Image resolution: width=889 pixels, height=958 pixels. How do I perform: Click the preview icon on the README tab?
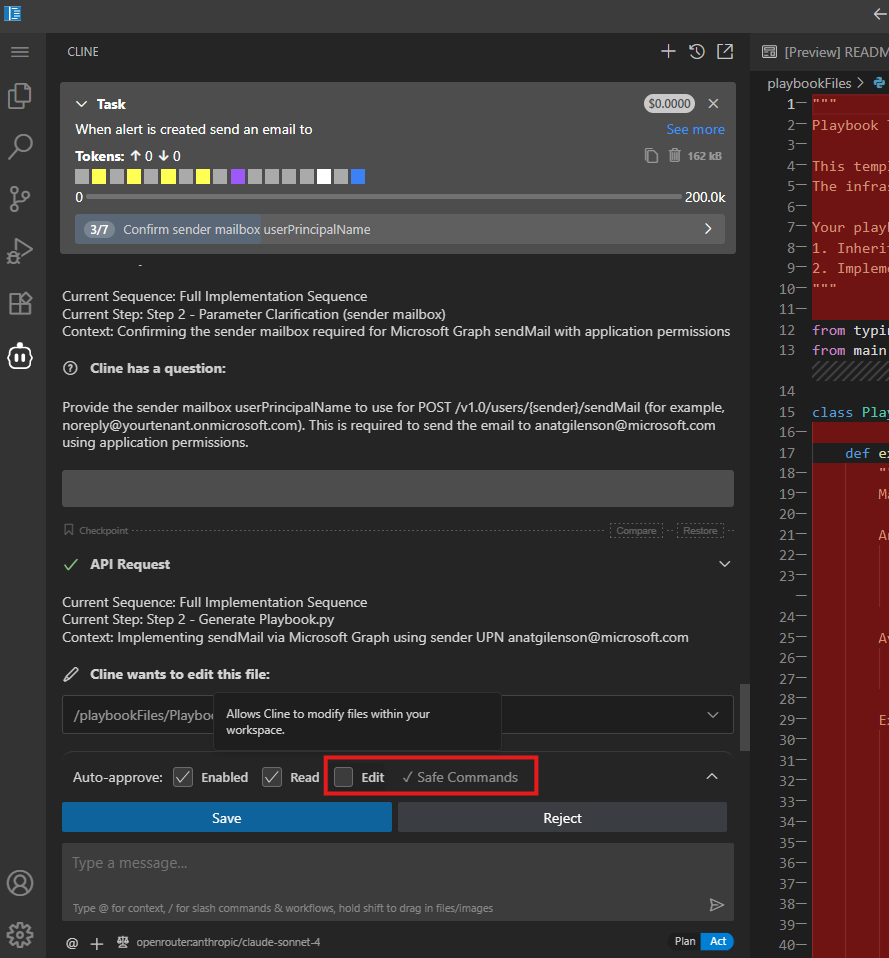[x=769, y=52]
